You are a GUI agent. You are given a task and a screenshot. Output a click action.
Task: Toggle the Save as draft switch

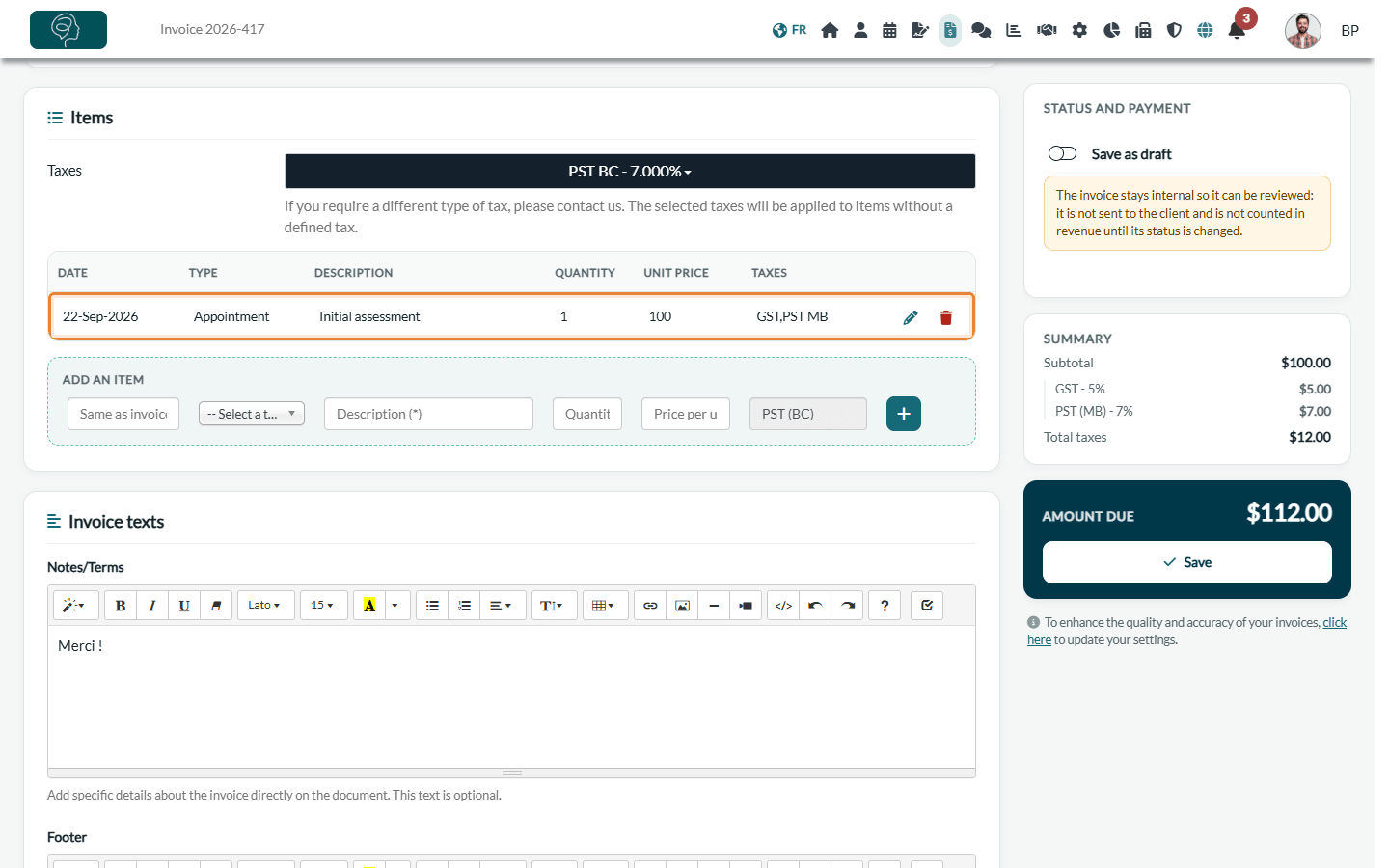[x=1062, y=154]
